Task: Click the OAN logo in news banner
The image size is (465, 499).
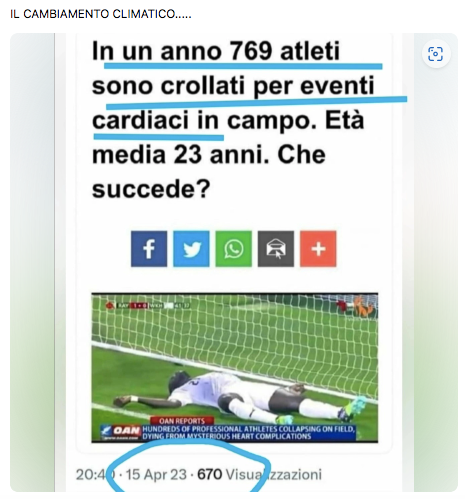Action: coord(122,432)
